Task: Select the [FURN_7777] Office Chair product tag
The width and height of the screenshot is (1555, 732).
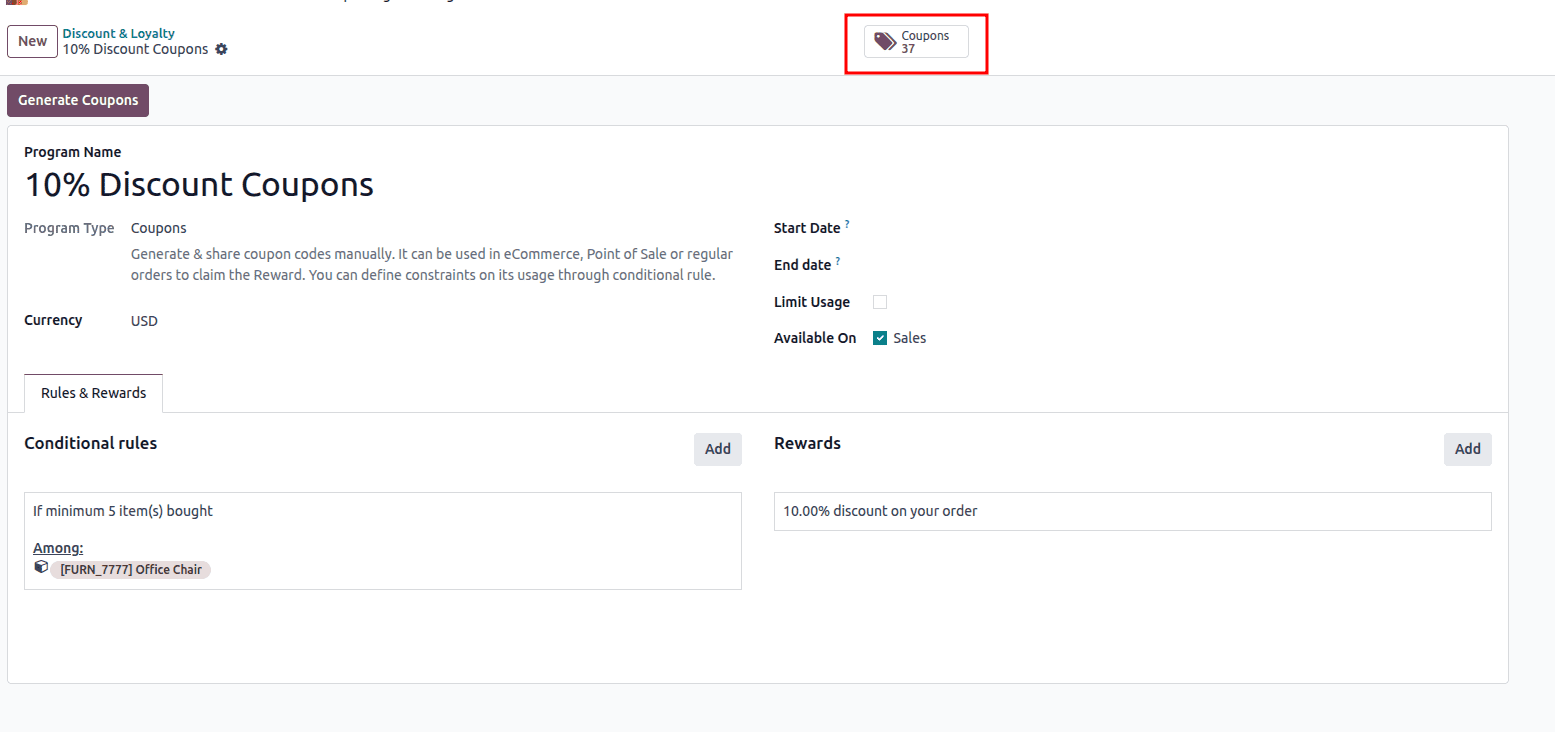Action: (x=131, y=568)
